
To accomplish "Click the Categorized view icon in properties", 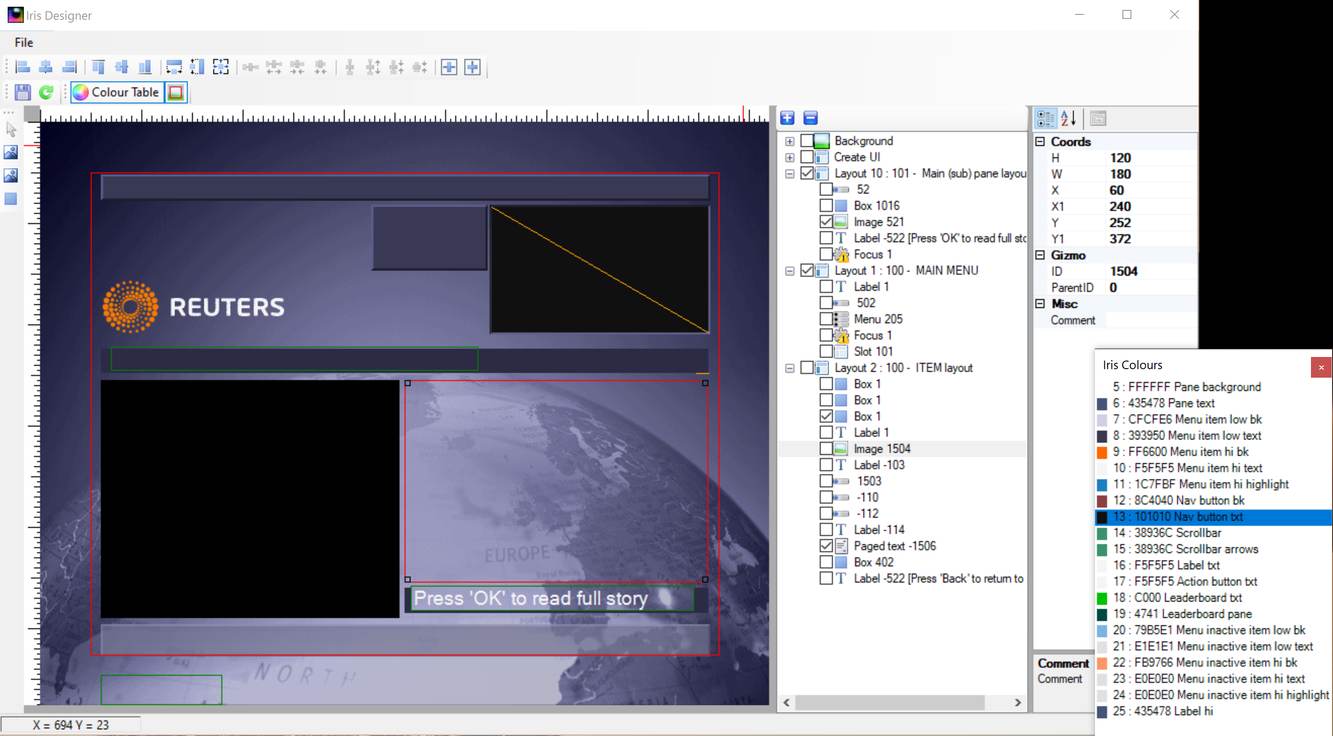I will click(x=1045, y=118).
